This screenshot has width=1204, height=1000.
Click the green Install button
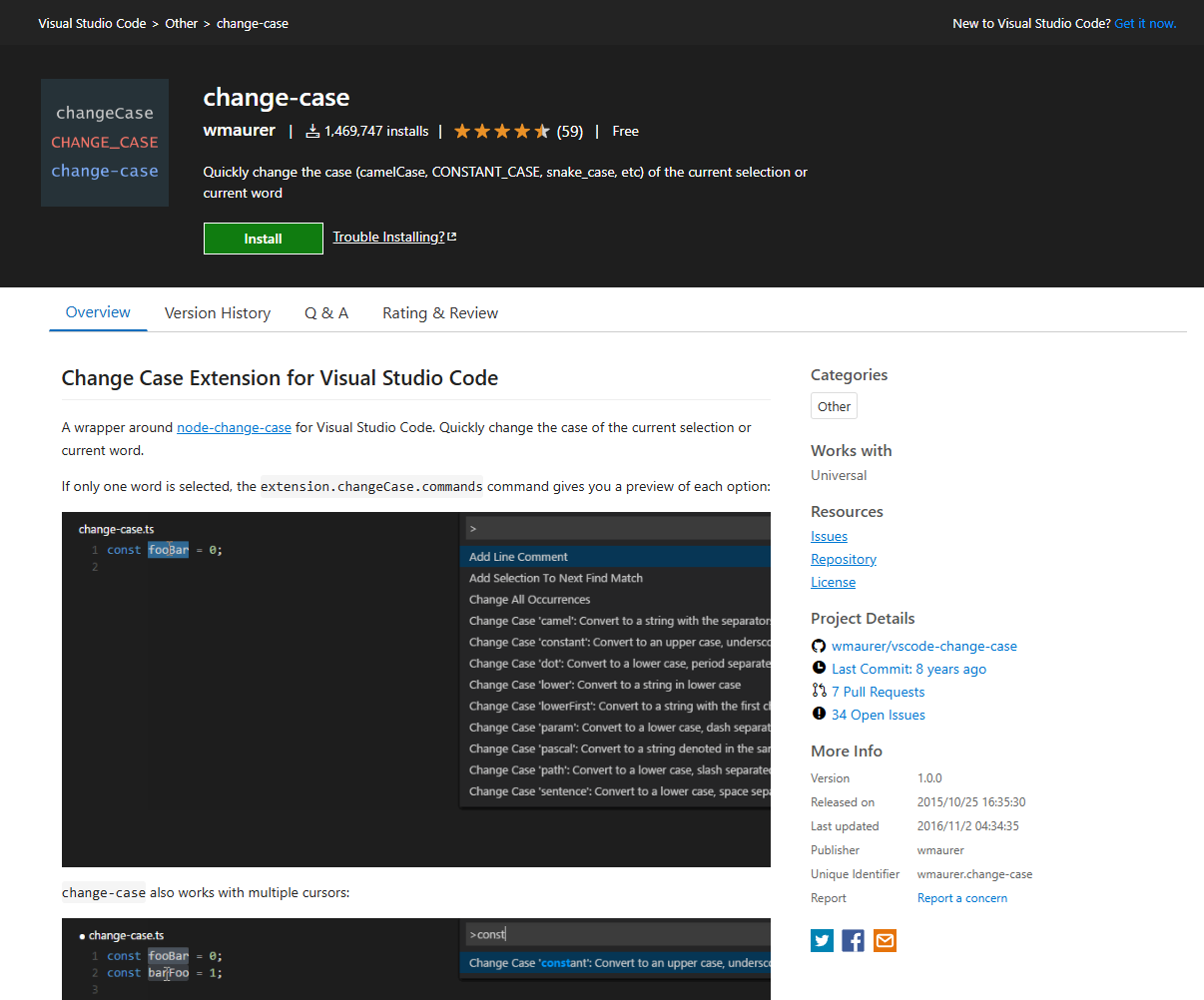(264, 239)
